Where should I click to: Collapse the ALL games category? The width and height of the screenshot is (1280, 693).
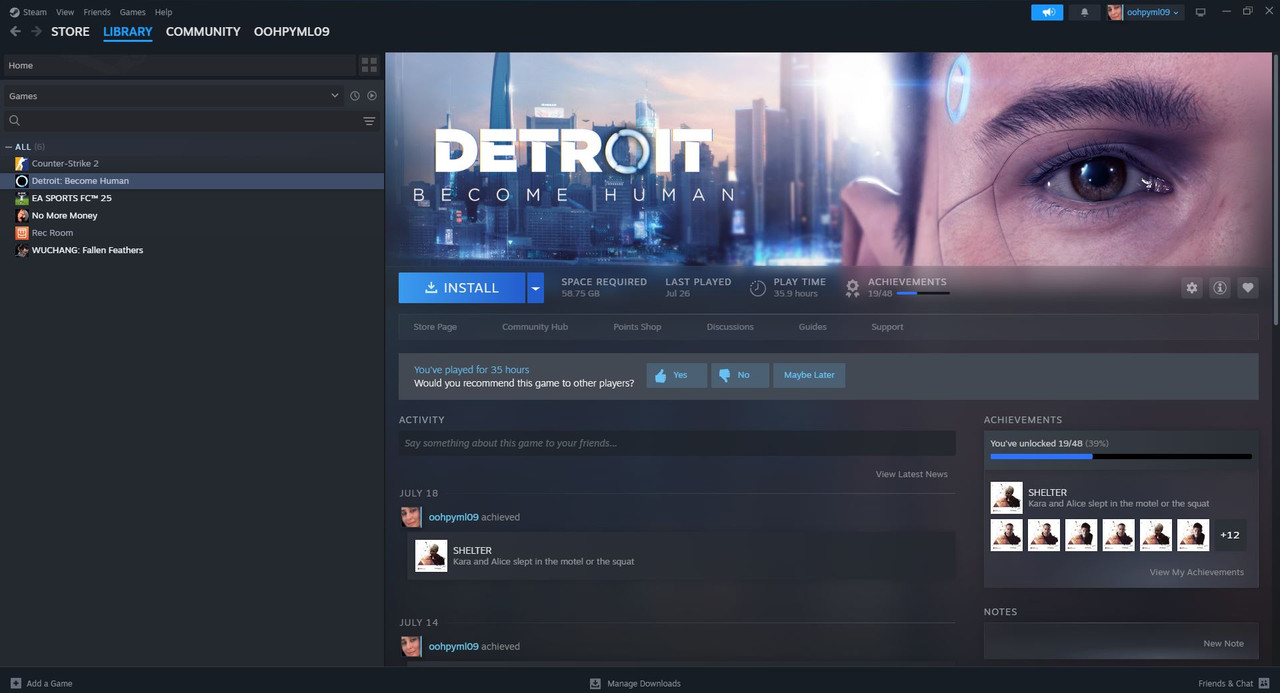9,147
